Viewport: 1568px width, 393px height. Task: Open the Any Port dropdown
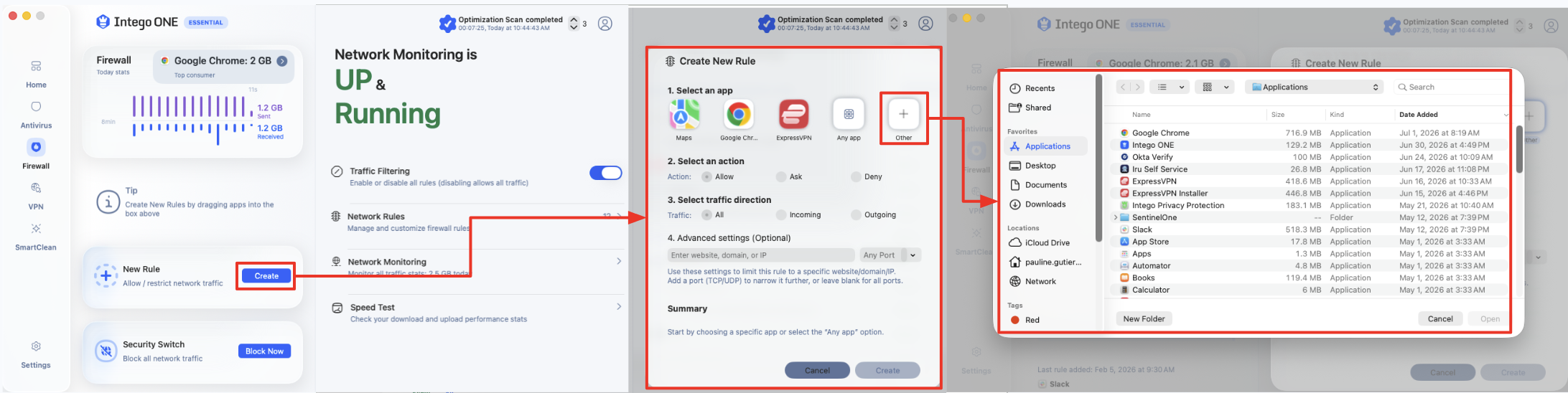[890, 255]
